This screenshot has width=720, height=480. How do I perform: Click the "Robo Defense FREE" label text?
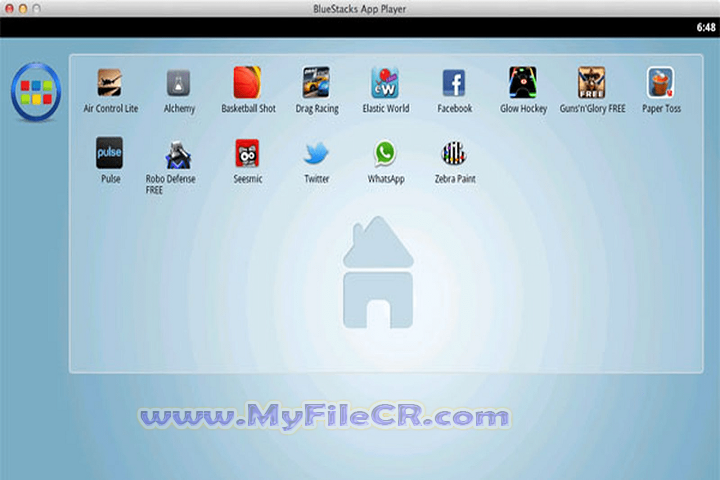pyautogui.click(x=170, y=184)
